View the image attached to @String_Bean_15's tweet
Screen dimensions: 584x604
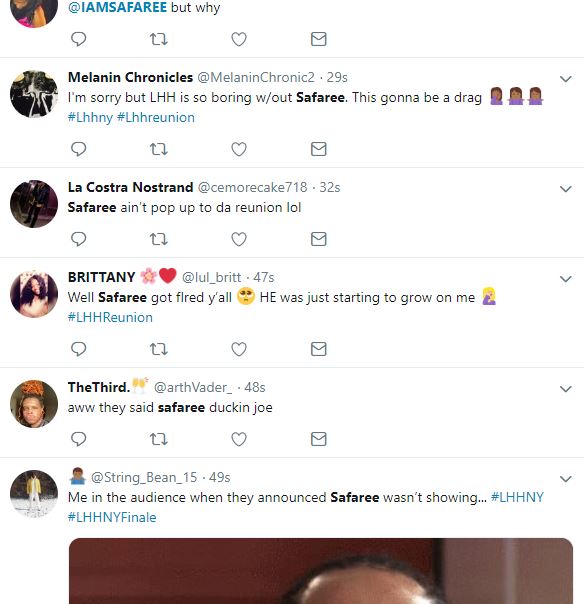[321, 571]
